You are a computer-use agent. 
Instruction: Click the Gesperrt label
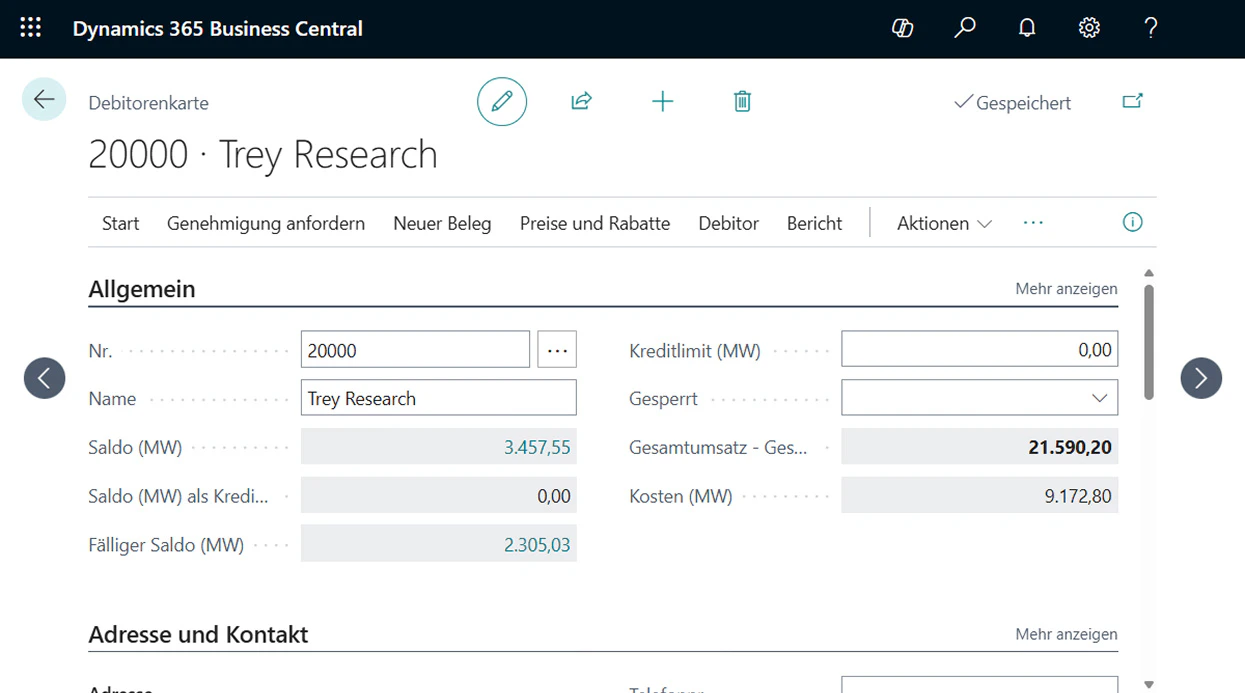(663, 399)
